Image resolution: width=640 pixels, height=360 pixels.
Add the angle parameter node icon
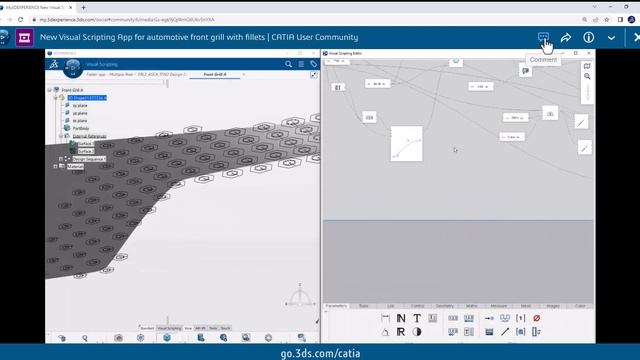coord(385,332)
